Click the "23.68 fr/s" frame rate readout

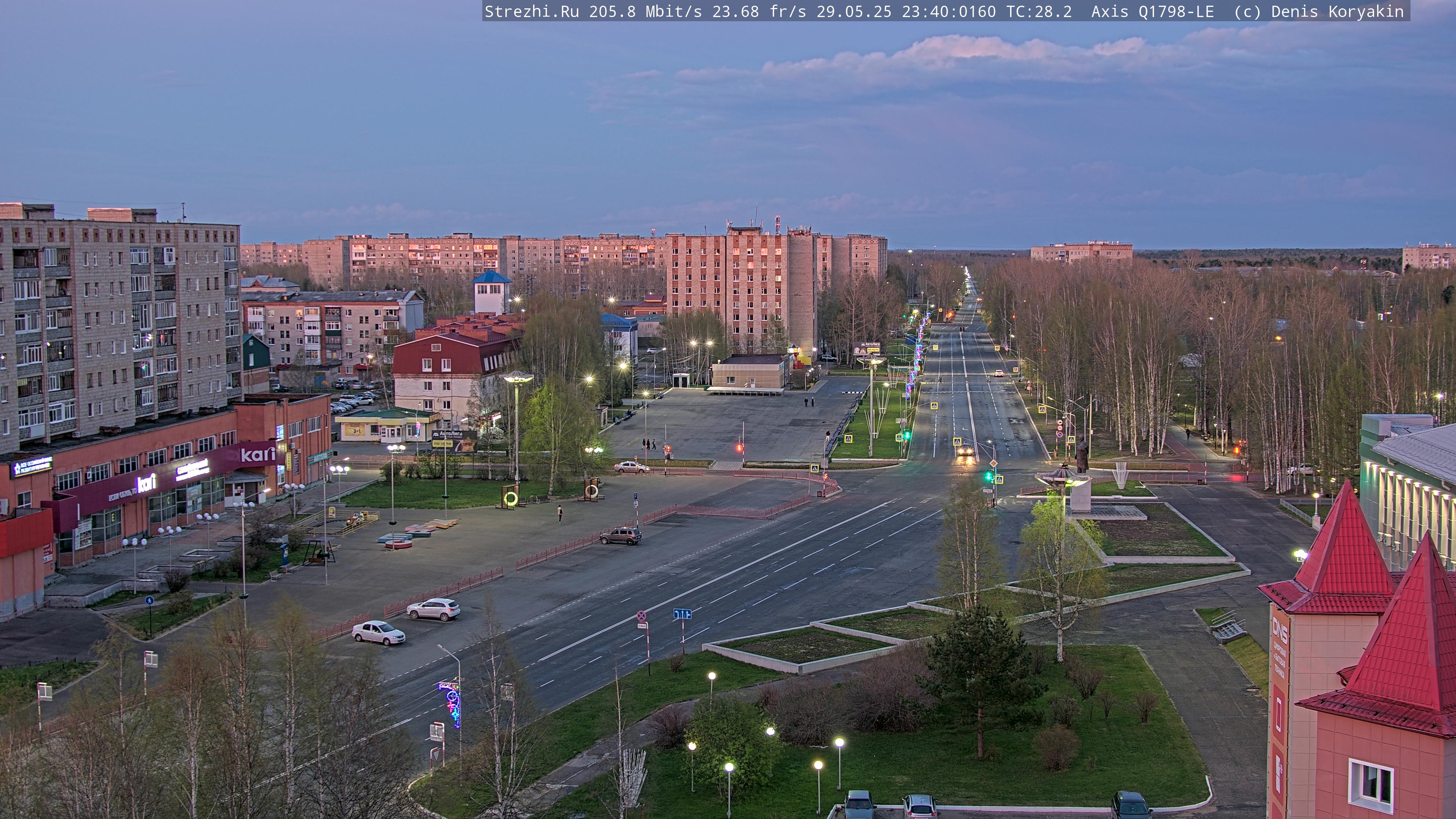[759, 12]
